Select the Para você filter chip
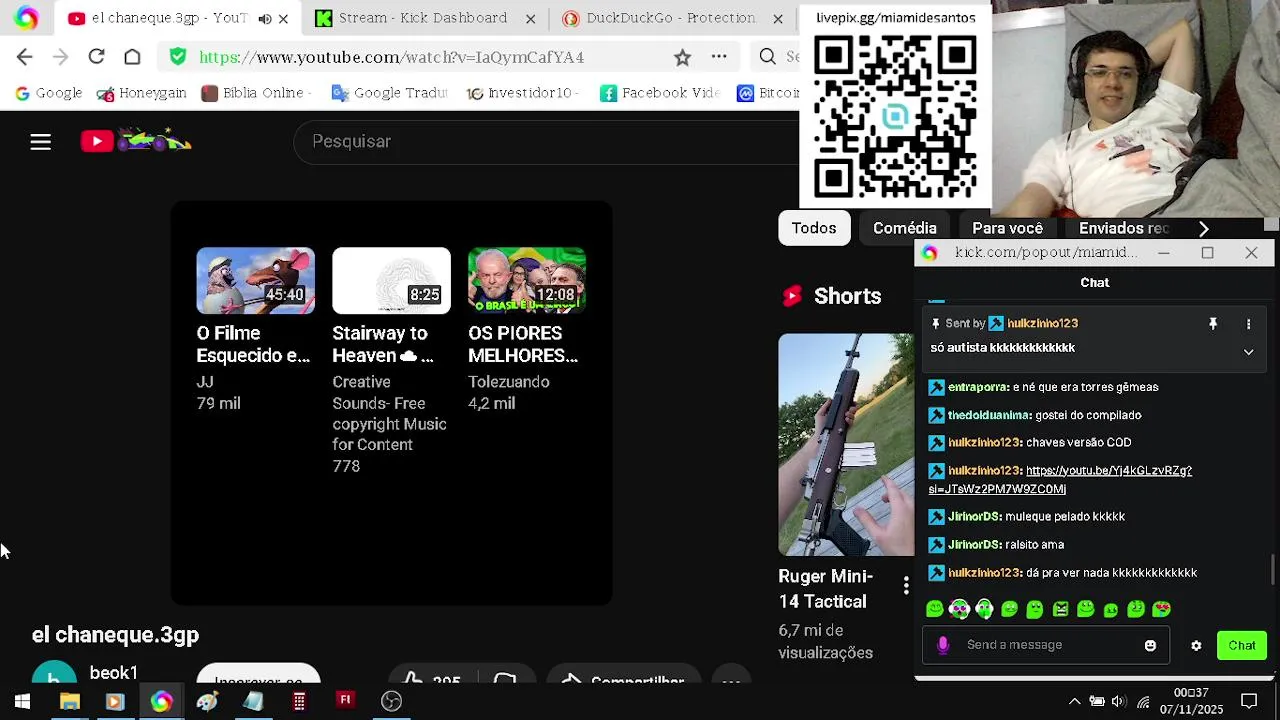The height and width of the screenshot is (720, 1280). click(1007, 229)
